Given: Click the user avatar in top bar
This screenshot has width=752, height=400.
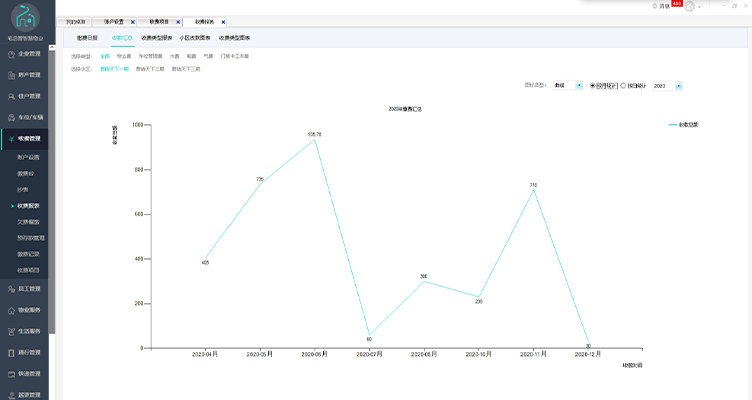Looking at the screenshot, I should click(x=690, y=6).
